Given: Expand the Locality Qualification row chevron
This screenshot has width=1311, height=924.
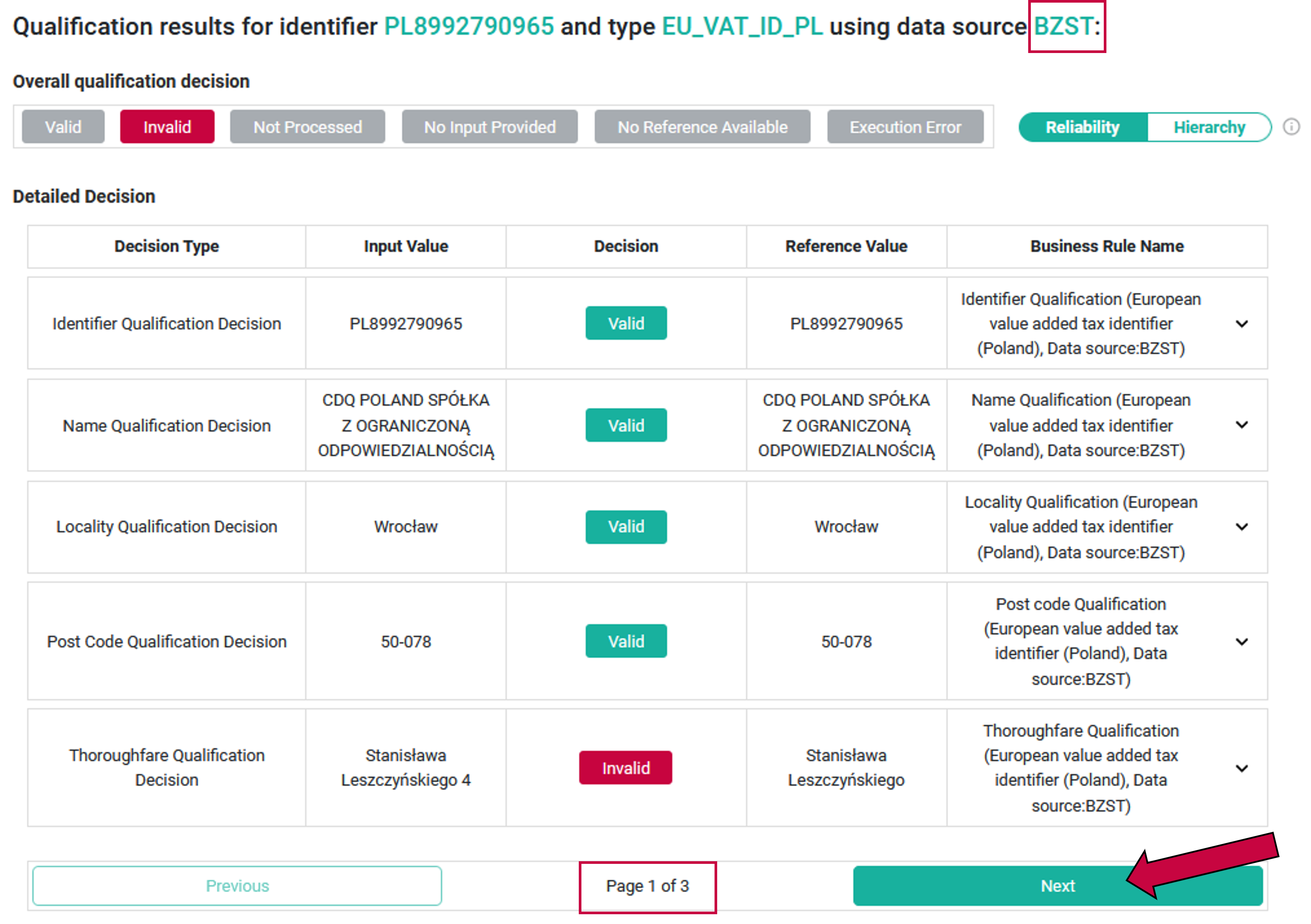Looking at the screenshot, I should tap(1241, 527).
